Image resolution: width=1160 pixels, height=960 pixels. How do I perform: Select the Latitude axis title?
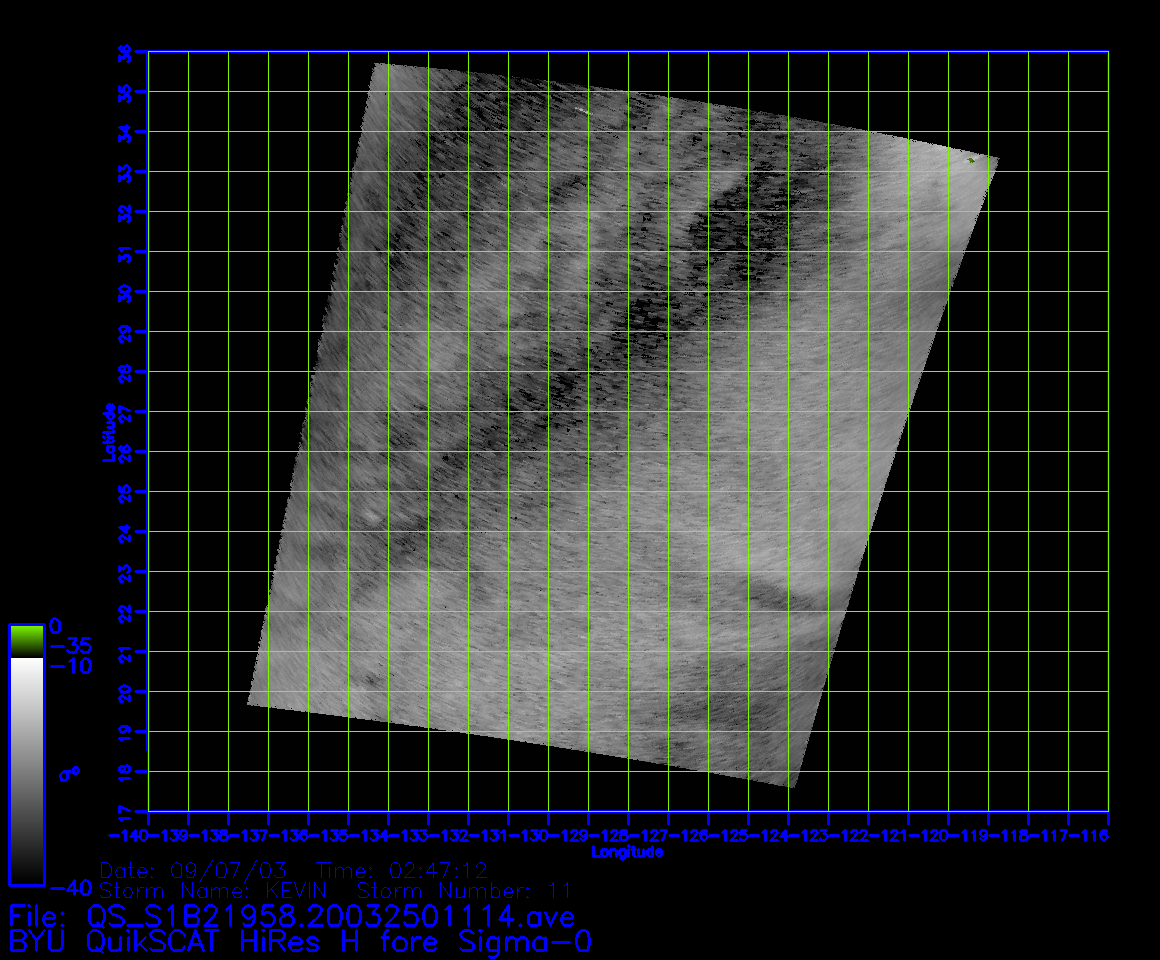[x=107, y=432]
